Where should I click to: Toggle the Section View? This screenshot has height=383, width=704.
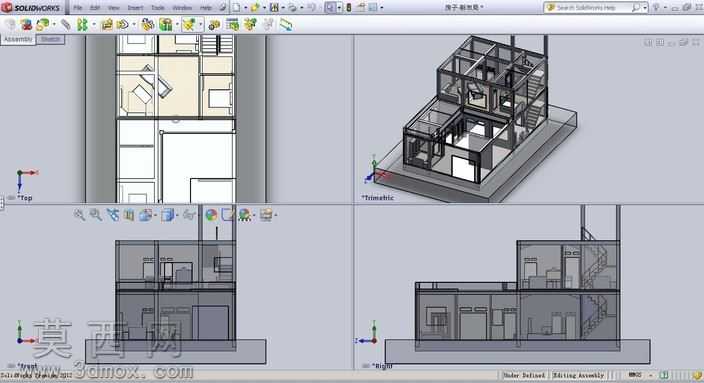point(129,215)
